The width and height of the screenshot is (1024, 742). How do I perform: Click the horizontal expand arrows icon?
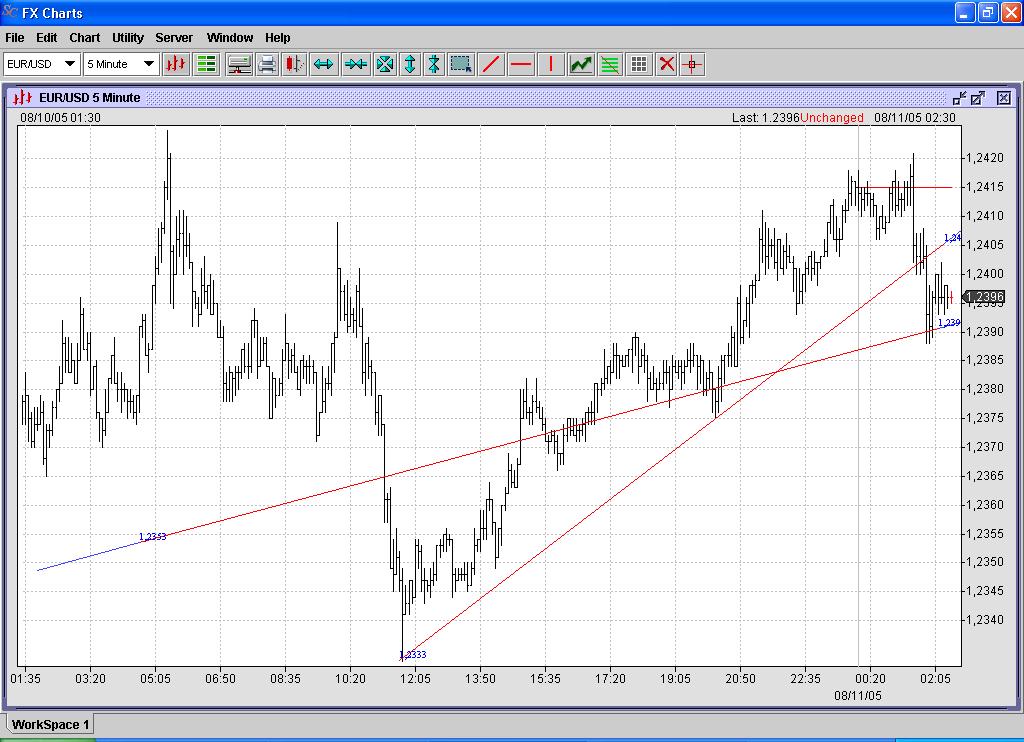(323, 64)
